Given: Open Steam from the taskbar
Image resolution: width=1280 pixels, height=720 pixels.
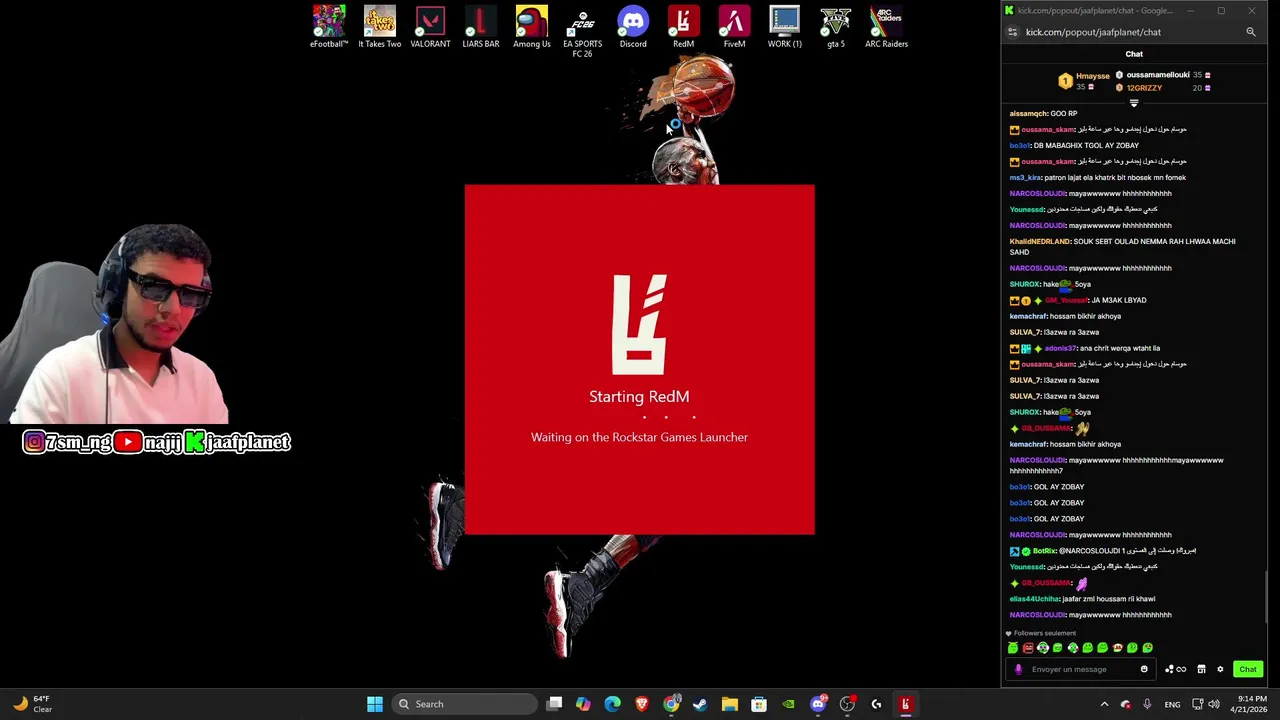Looking at the screenshot, I should click(x=700, y=704).
